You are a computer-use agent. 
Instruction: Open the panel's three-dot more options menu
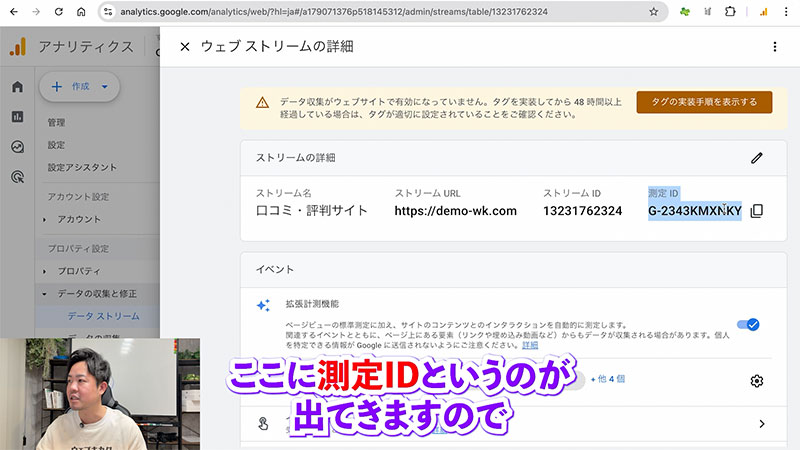click(x=774, y=47)
